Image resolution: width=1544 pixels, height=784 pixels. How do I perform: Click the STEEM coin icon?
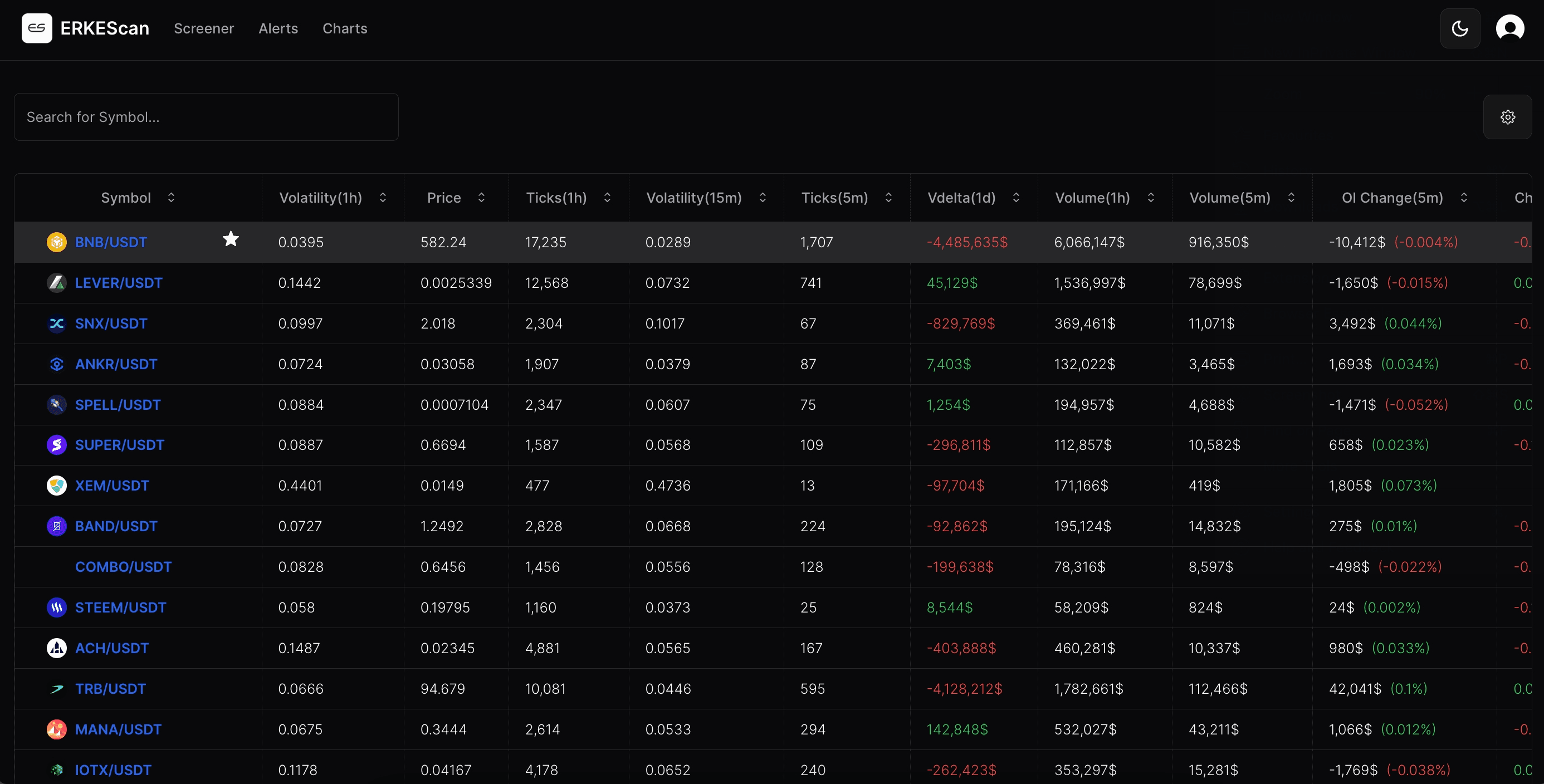point(56,608)
